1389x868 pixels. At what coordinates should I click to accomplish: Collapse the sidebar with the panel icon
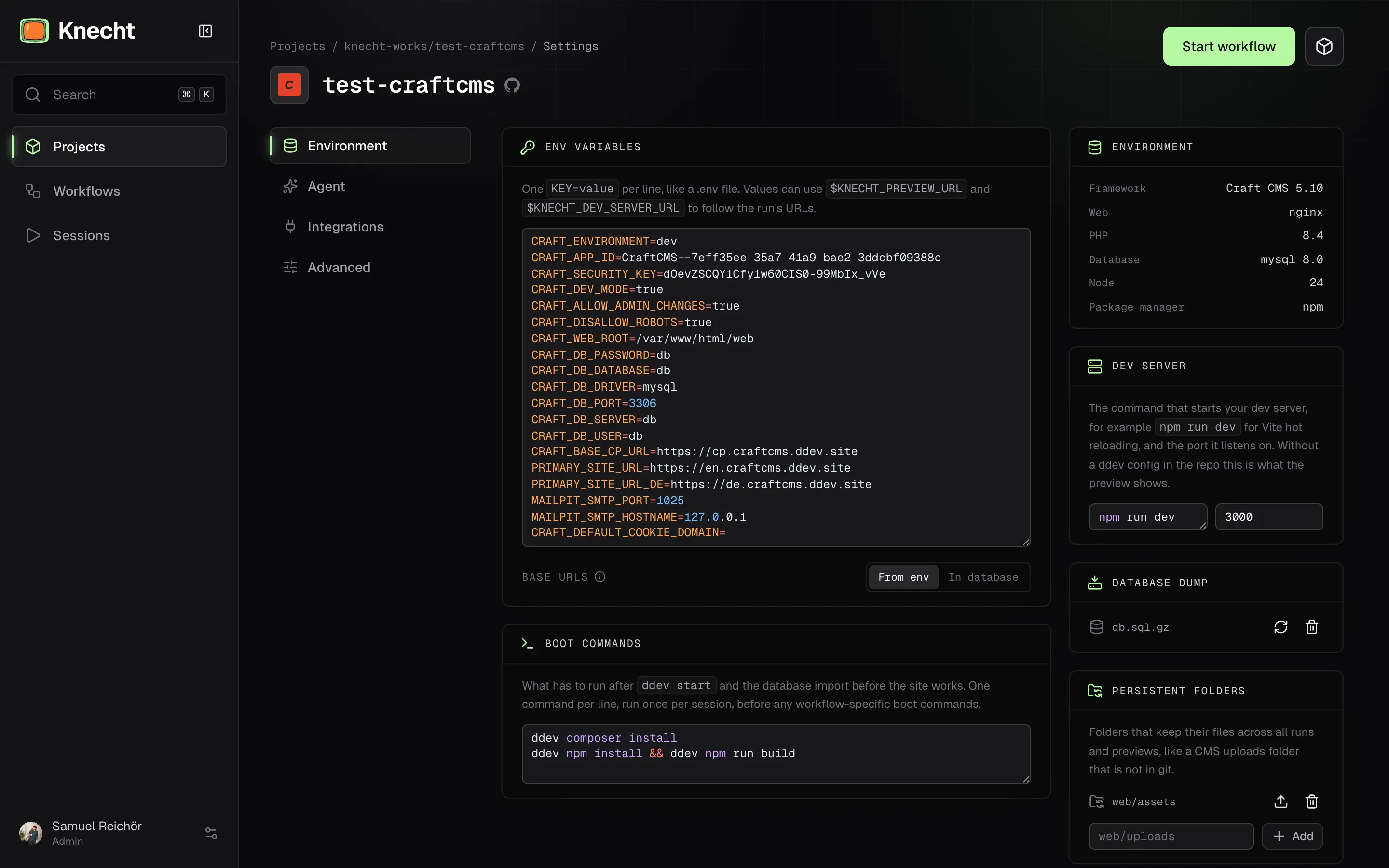point(205,31)
